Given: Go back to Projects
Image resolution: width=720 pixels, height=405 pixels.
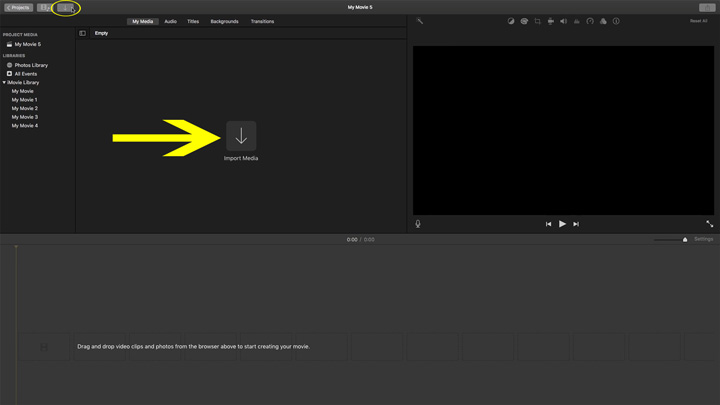Looking at the screenshot, I should [19, 7].
